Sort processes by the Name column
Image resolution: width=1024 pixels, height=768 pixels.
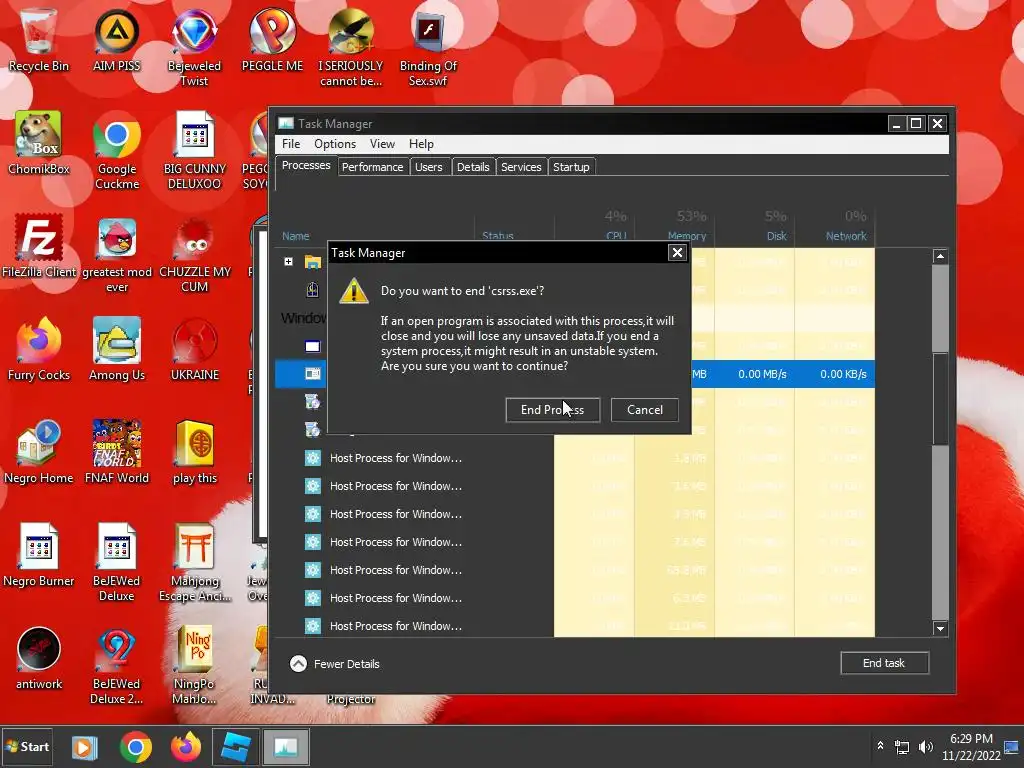[296, 236]
